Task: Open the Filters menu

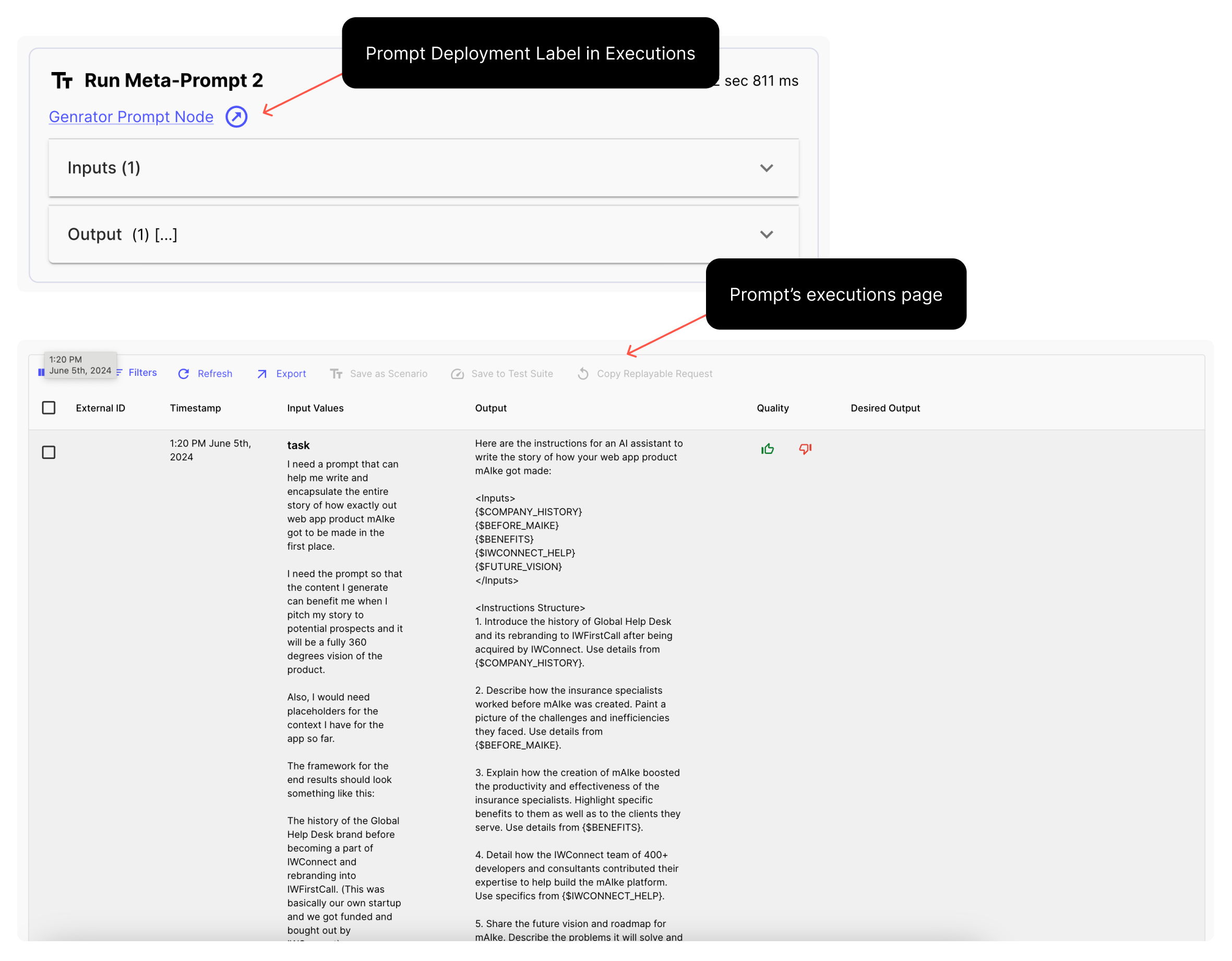Action: point(142,372)
